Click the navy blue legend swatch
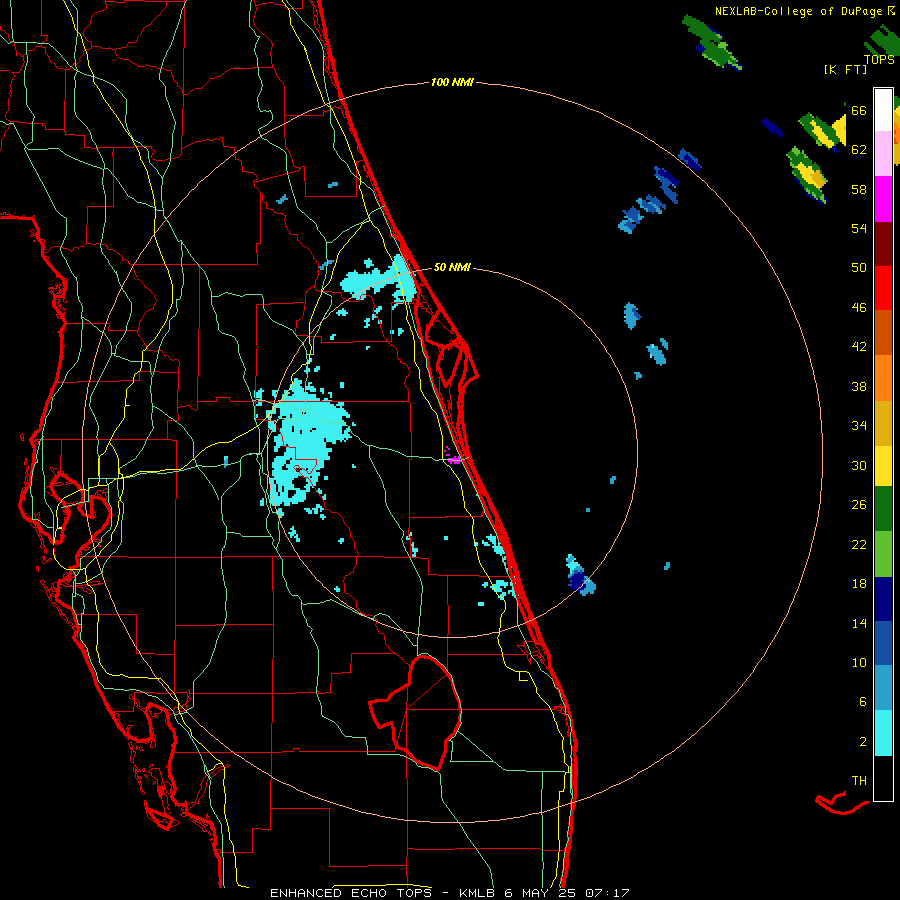Viewport: 900px width, 900px height. (x=883, y=599)
